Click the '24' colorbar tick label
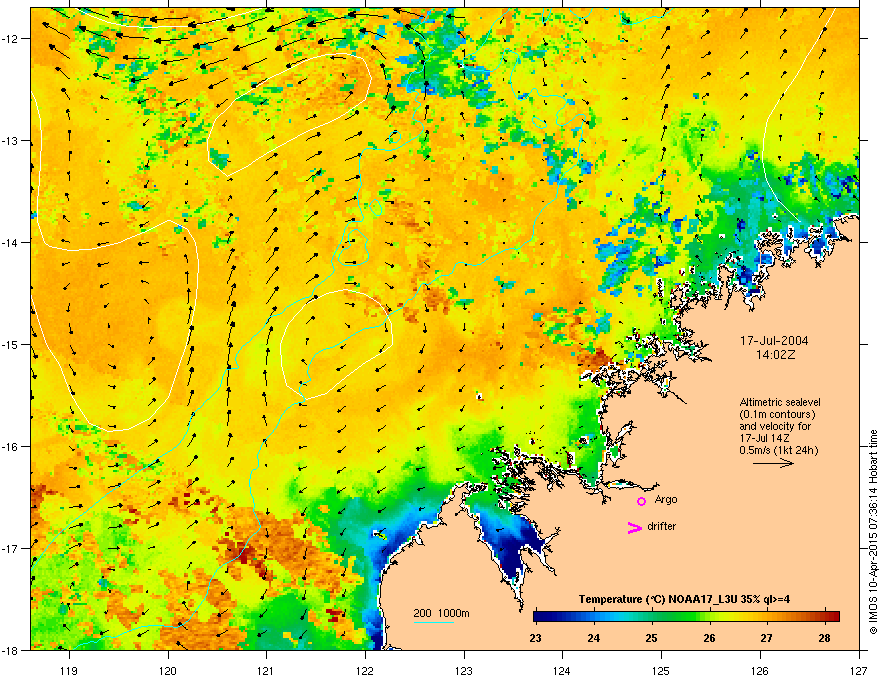Screen dimensions: 880x680 click(593, 638)
